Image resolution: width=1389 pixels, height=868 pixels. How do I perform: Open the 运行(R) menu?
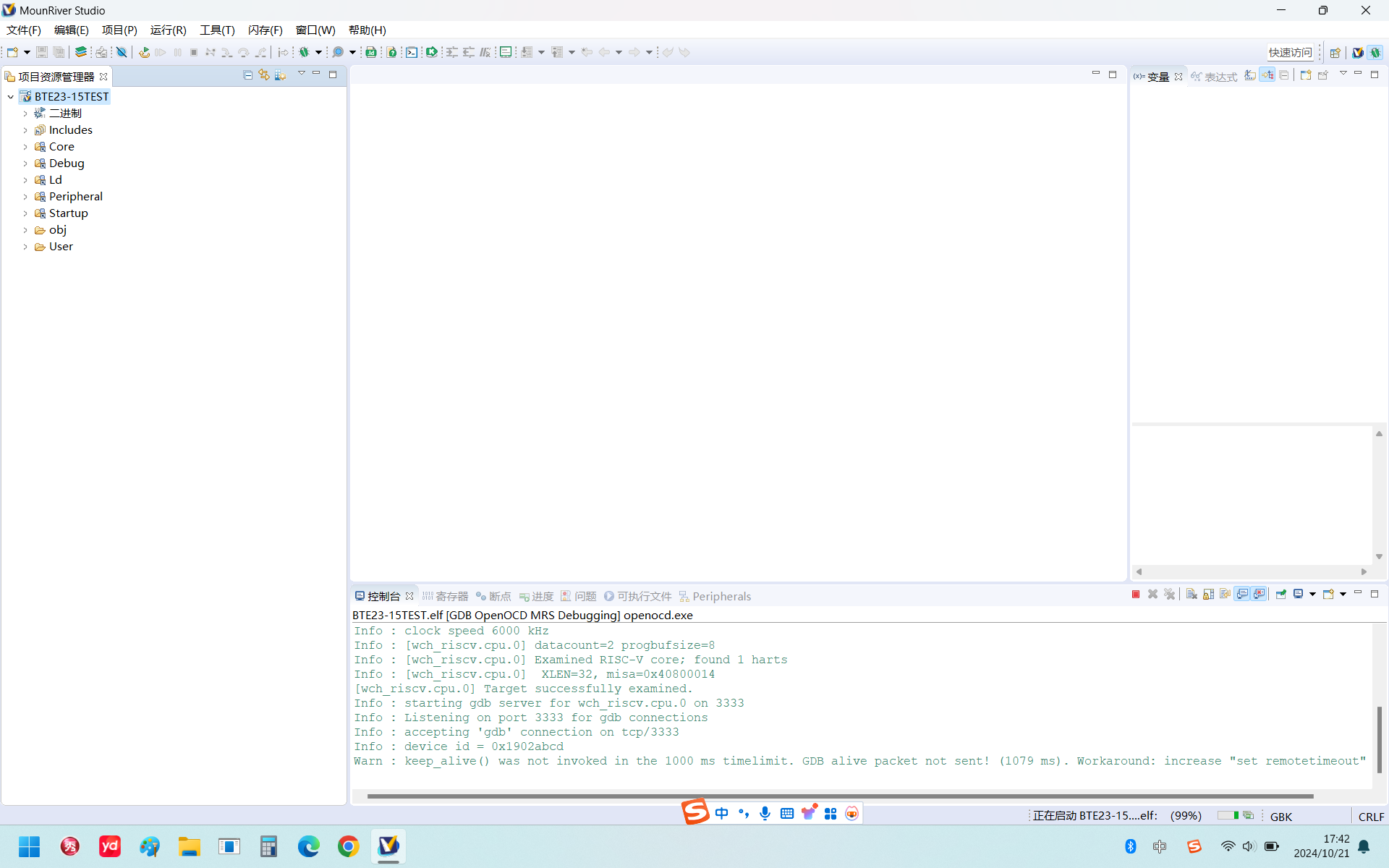click(168, 30)
